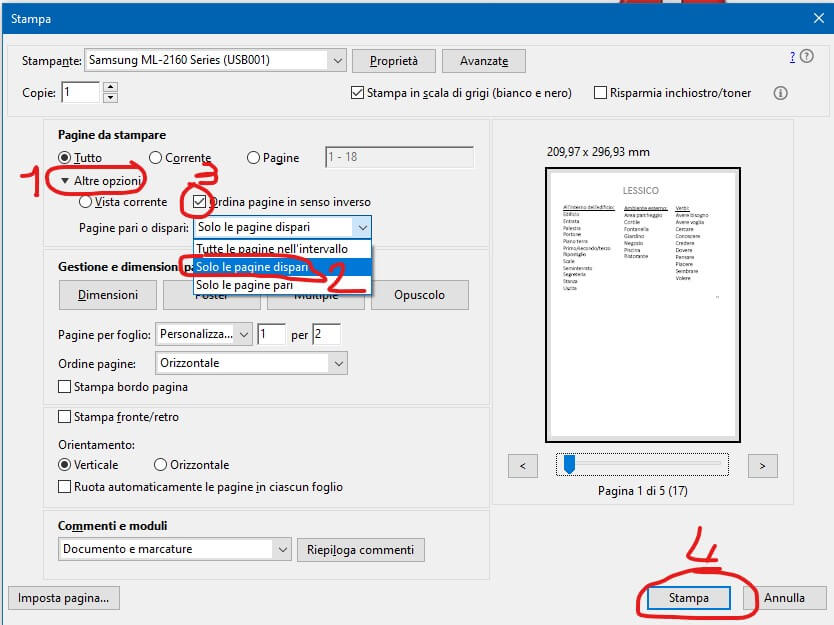Click the help question mark icon
The image size is (834, 625).
(x=792, y=58)
